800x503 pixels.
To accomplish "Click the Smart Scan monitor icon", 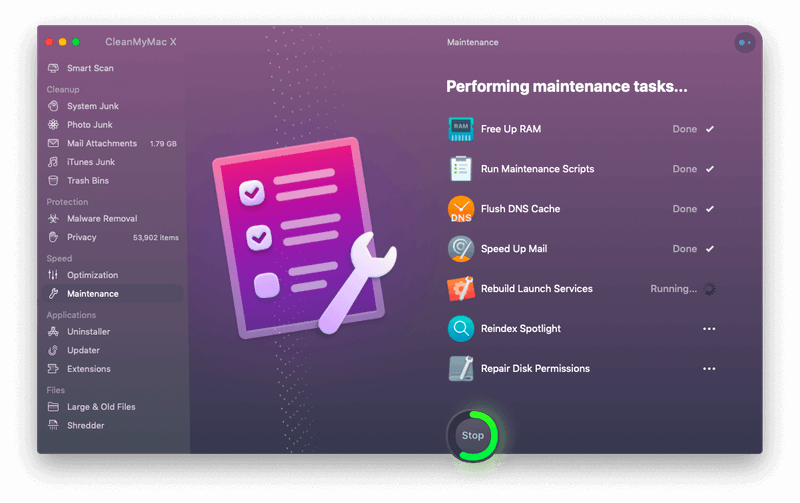I will [53, 68].
